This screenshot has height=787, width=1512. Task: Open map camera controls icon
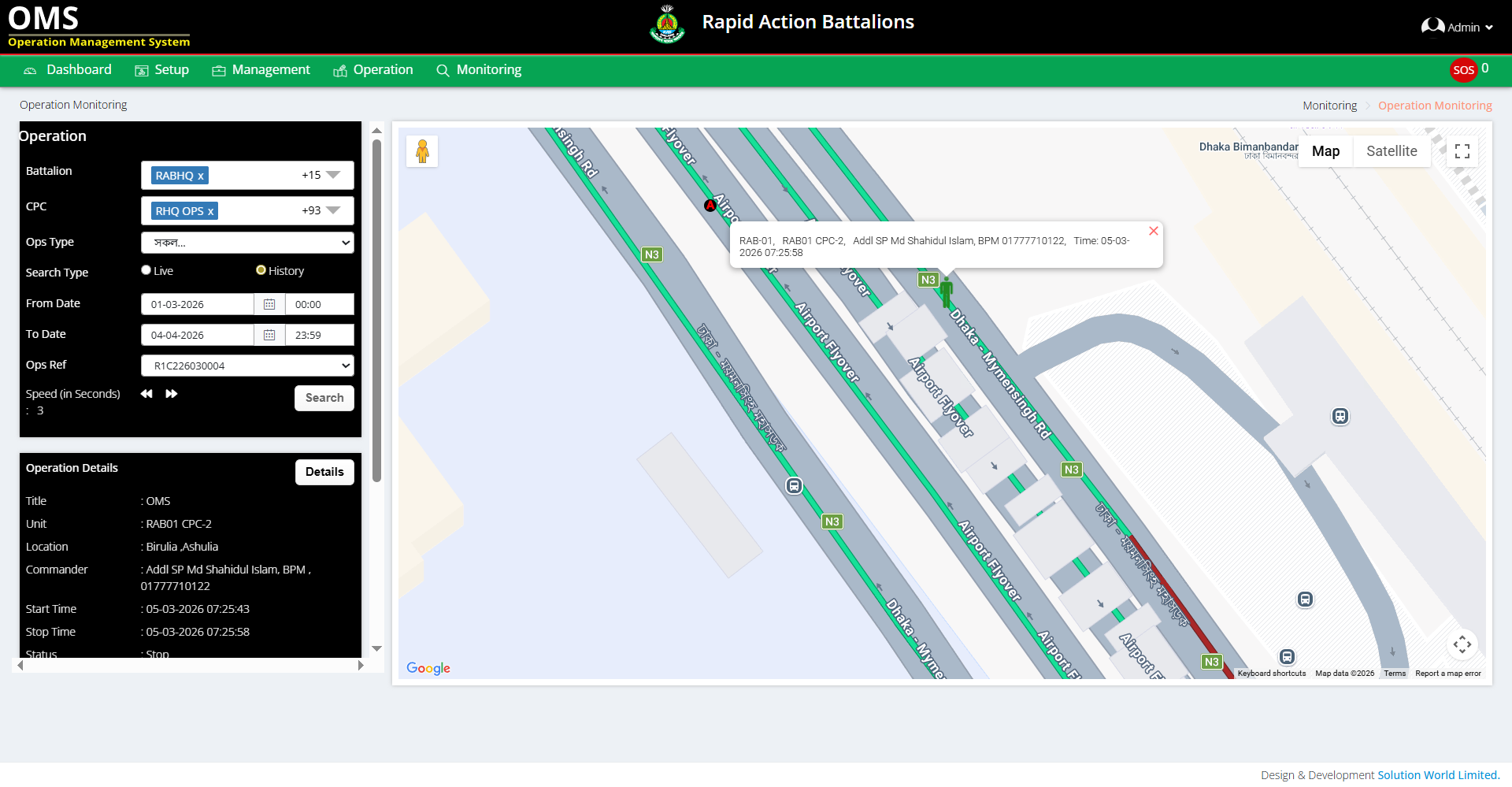[1462, 644]
